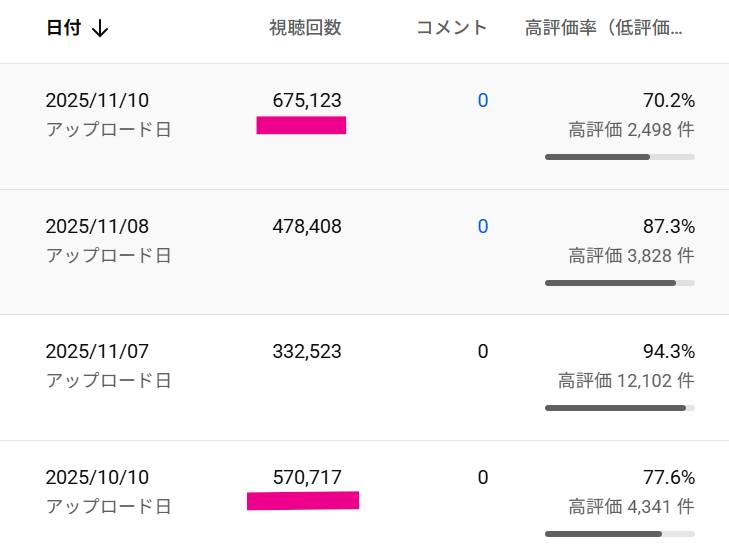Click the 高評価率 column header

[603, 28]
